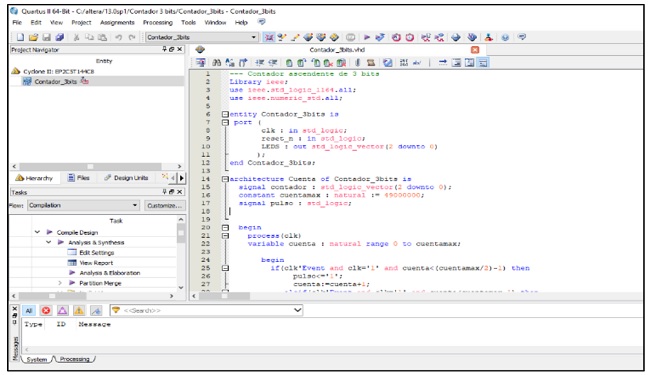This screenshot has height=375, width=650.
Task: Open the File menu
Action: click(x=17, y=22)
